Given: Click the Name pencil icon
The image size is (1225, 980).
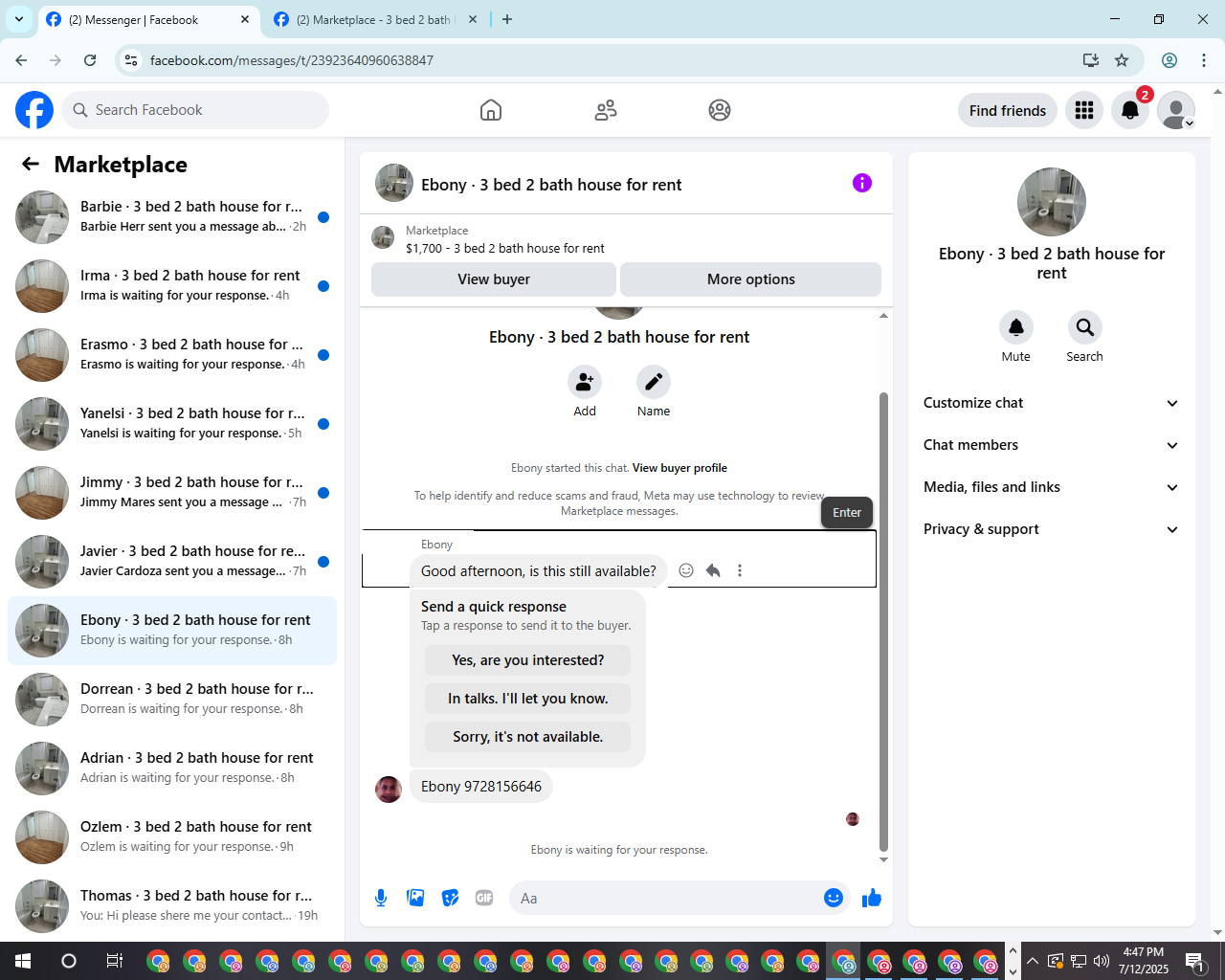Looking at the screenshot, I should 654,382.
